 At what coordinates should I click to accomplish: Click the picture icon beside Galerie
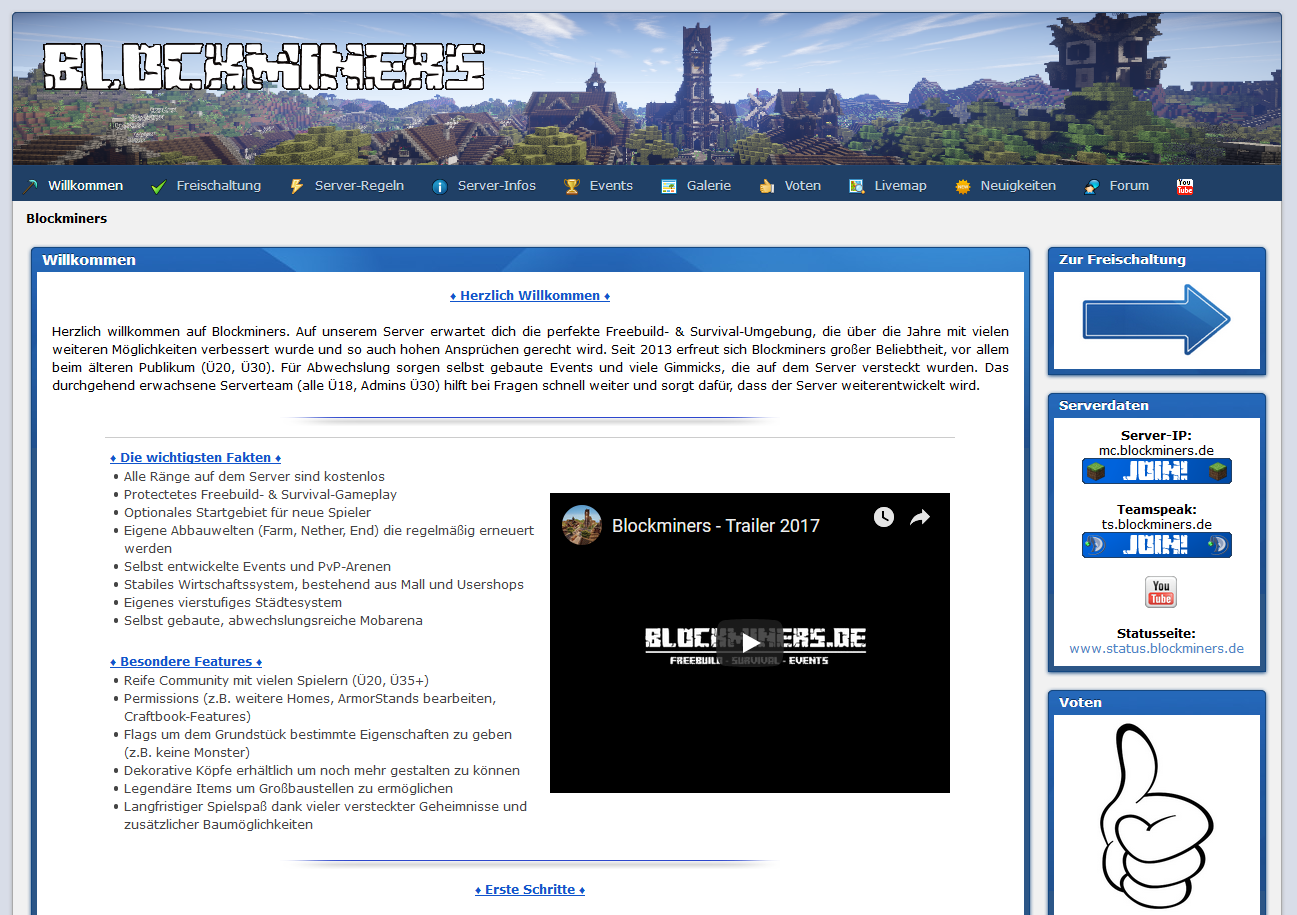[x=669, y=186]
